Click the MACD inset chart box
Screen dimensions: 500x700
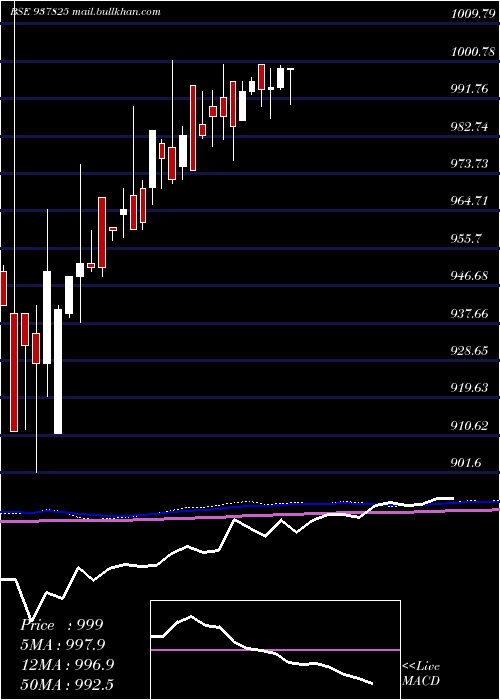(x=275, y=650)
